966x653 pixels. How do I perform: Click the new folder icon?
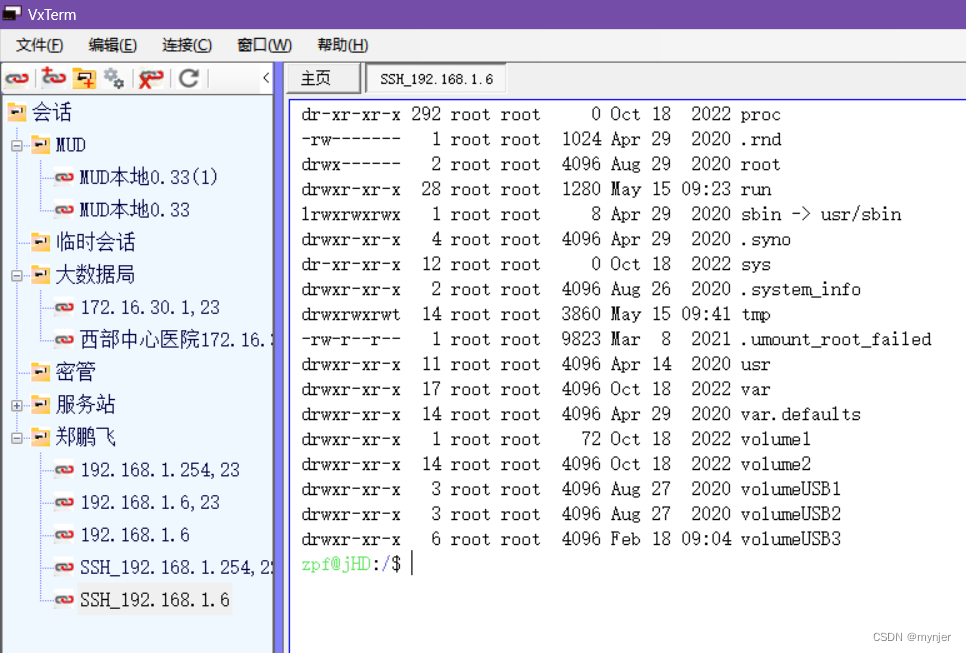point(84,78)
